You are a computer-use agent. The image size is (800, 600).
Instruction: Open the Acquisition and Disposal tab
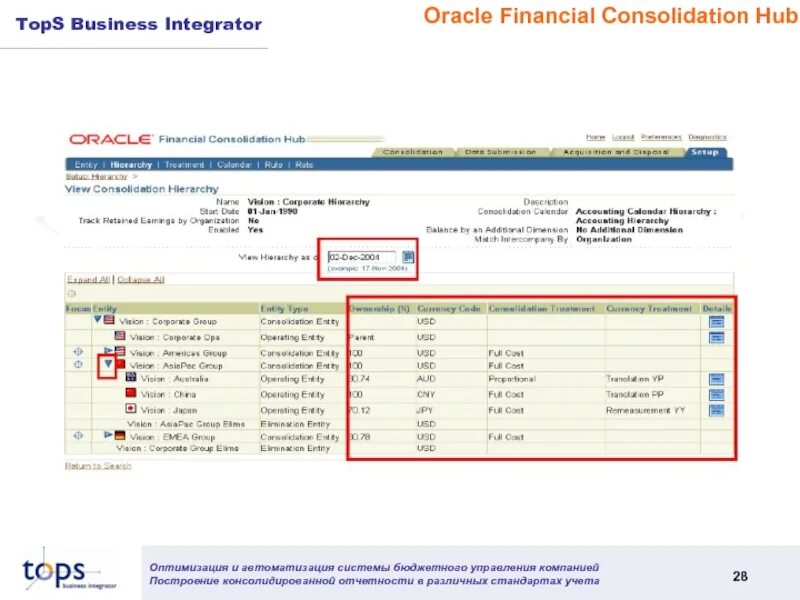tap(616, 152)
